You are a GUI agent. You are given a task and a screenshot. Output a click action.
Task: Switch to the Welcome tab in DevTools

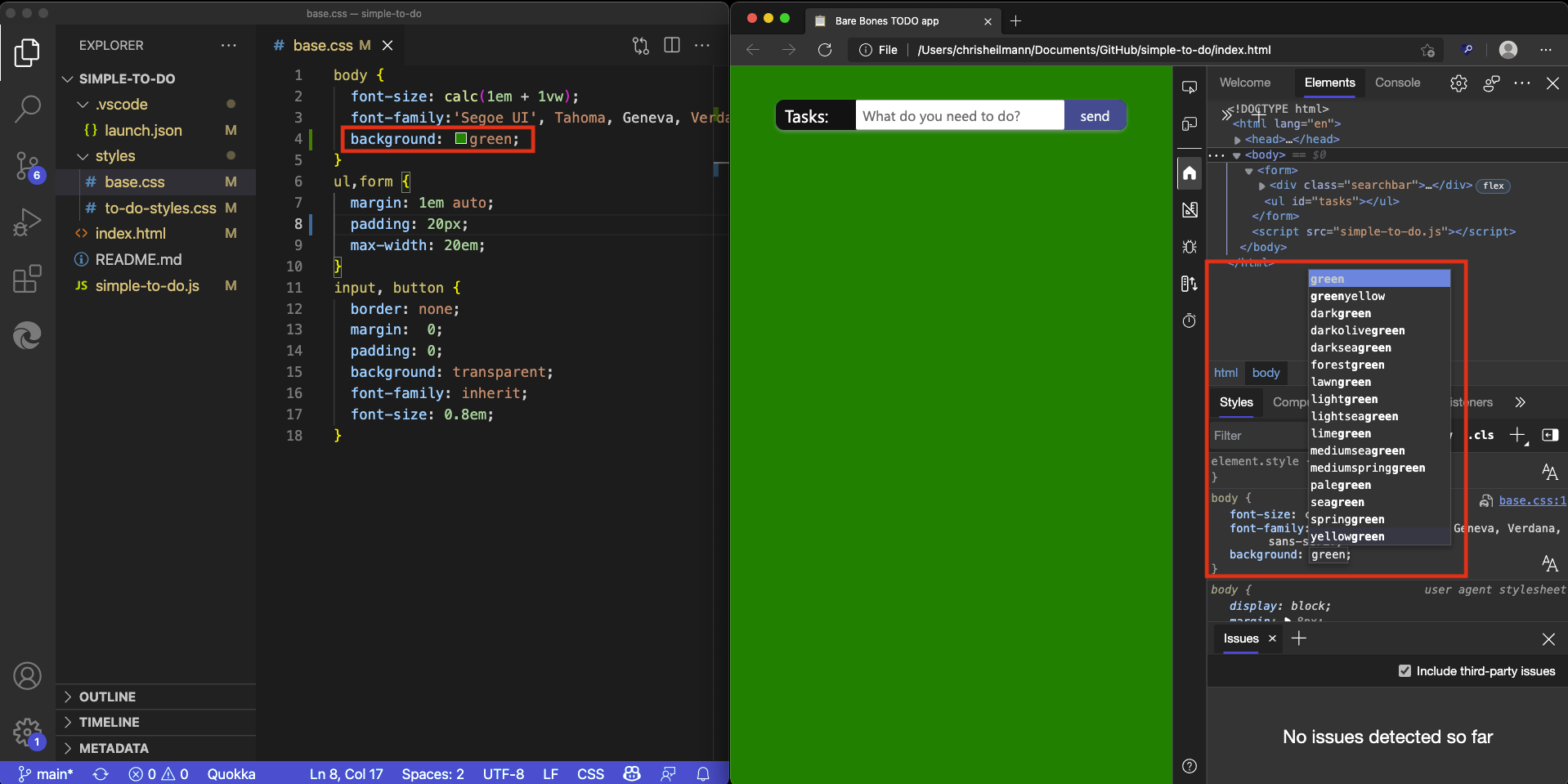point(1245,83)
